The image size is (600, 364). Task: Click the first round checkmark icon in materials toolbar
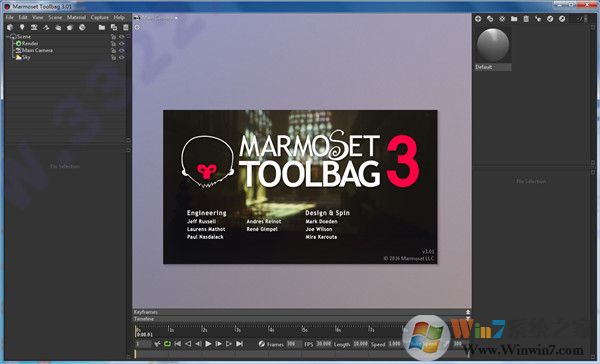point(550,18)
